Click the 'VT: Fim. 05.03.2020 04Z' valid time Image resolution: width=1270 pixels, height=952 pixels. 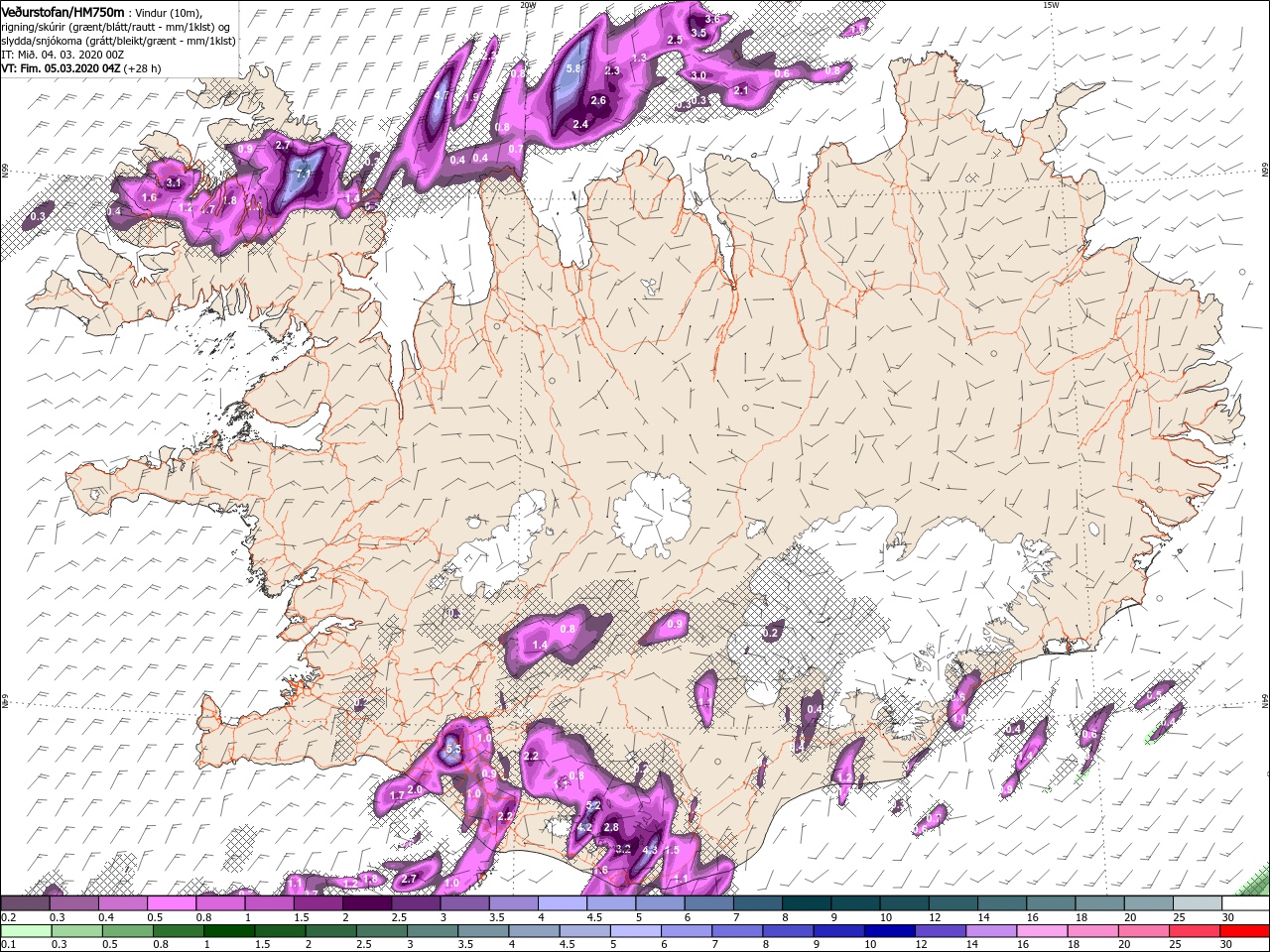61,68
